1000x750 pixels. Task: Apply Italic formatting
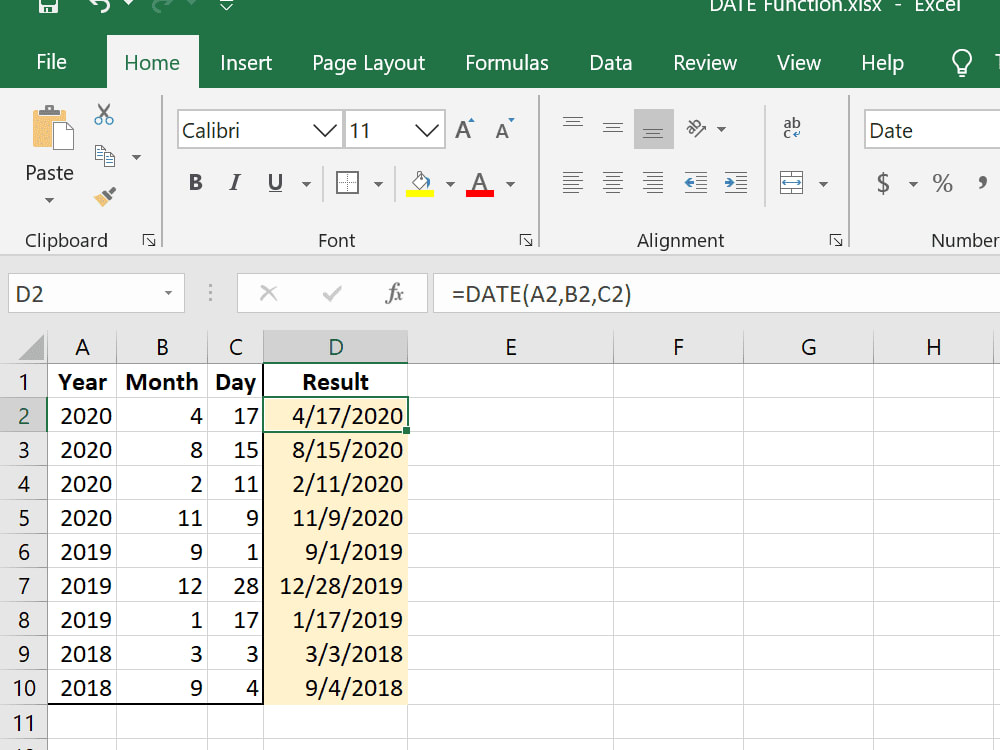click(234, 183)
